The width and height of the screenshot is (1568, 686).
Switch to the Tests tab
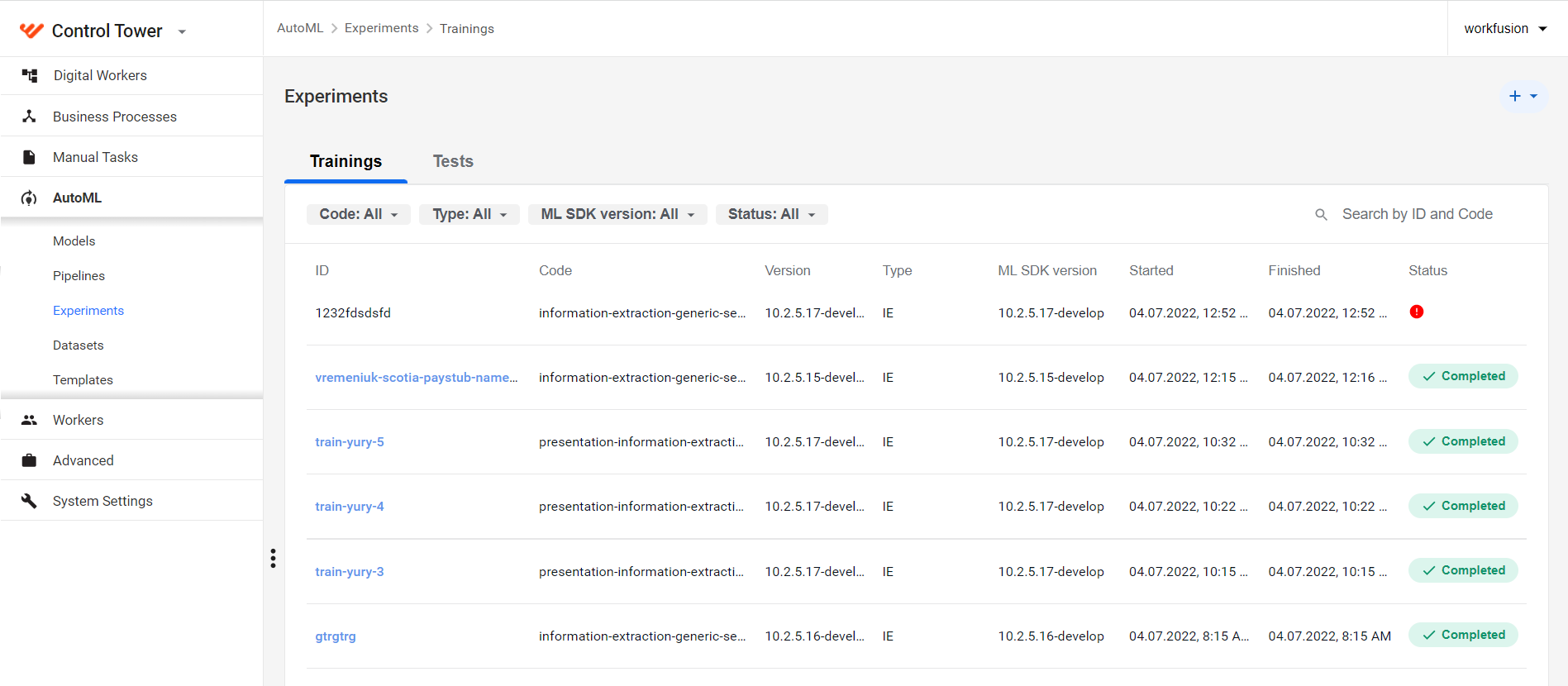pyautogui.click(x=453, y=161)
